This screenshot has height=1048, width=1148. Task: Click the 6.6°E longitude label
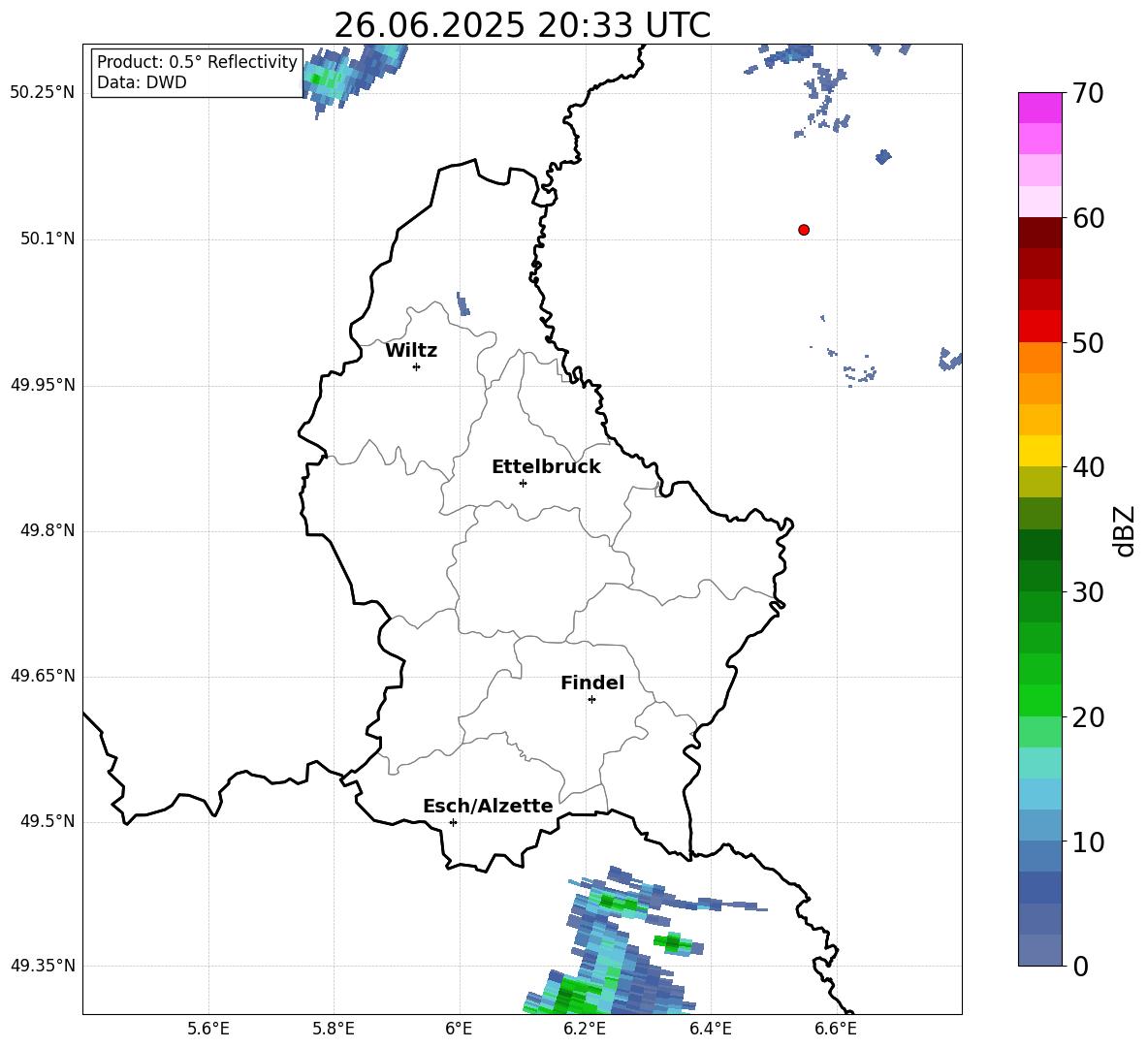tap(836, 1029)
